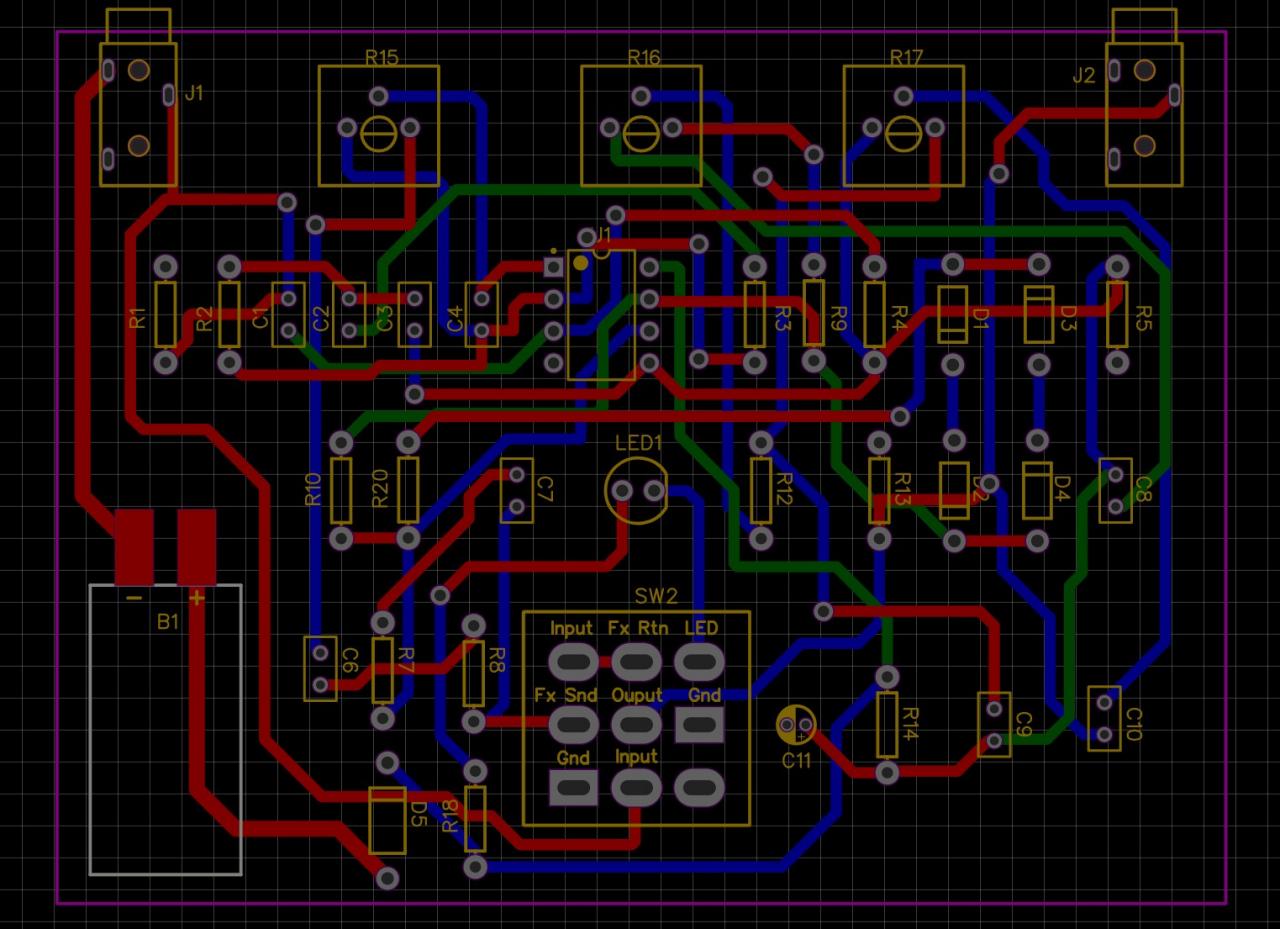Click the R1 resistor label
Image resolution: width=1280 pixels, height=929 pixels.
coord(138,319)
